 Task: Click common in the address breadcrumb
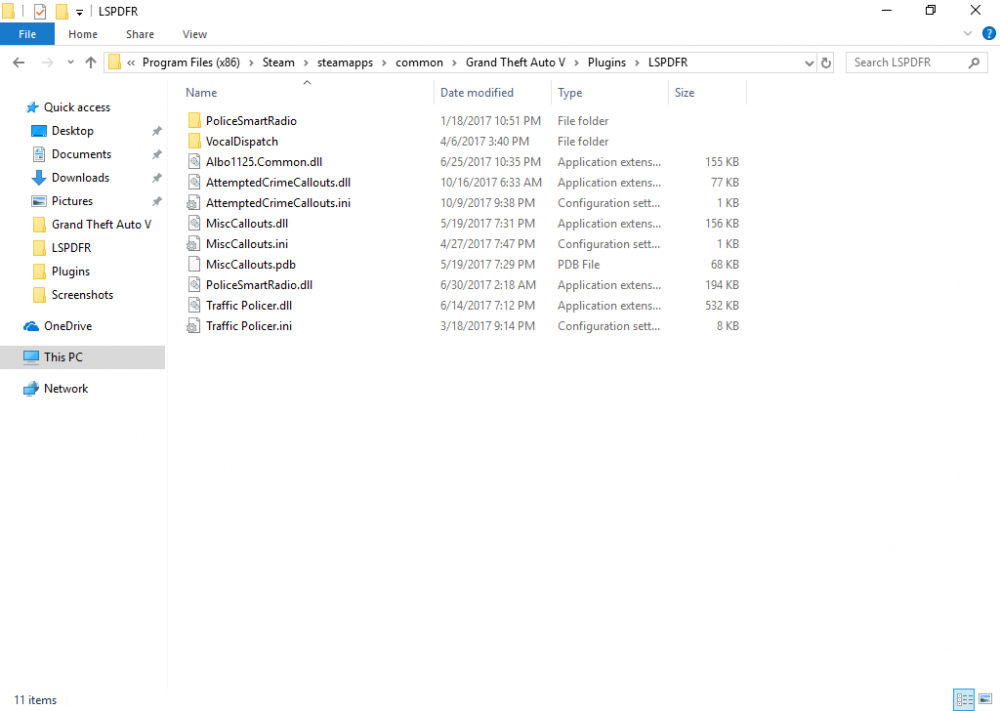pos(419,62)
